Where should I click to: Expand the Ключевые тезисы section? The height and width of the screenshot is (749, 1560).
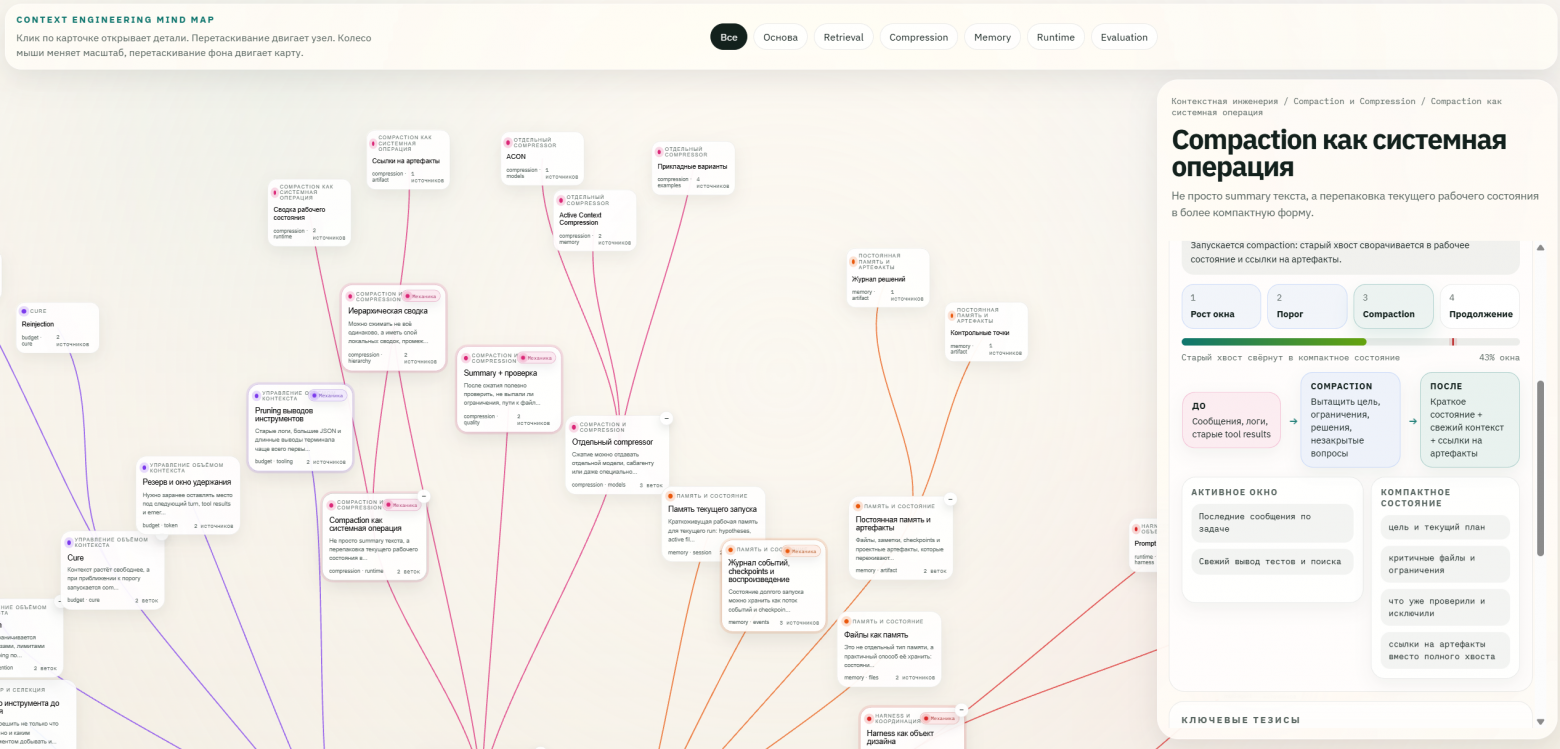click(x=1350, y=719)
